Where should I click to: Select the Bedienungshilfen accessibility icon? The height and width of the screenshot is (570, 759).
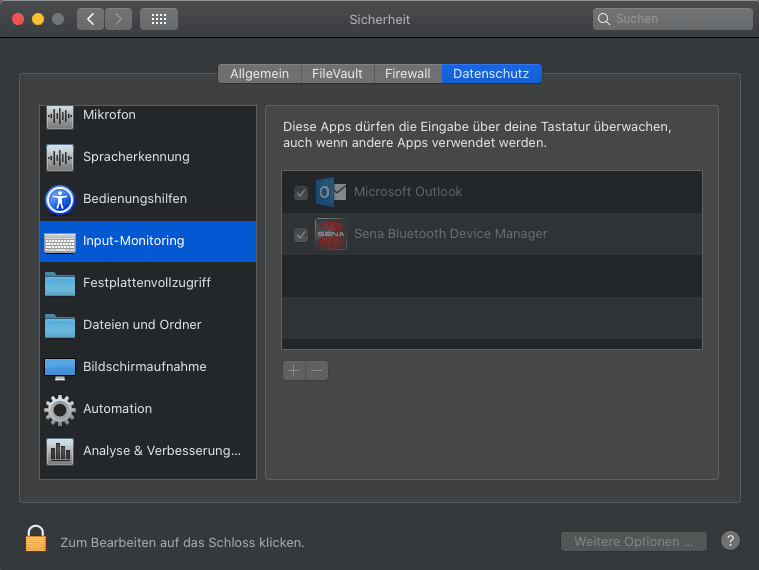click(x=60, y=199)
